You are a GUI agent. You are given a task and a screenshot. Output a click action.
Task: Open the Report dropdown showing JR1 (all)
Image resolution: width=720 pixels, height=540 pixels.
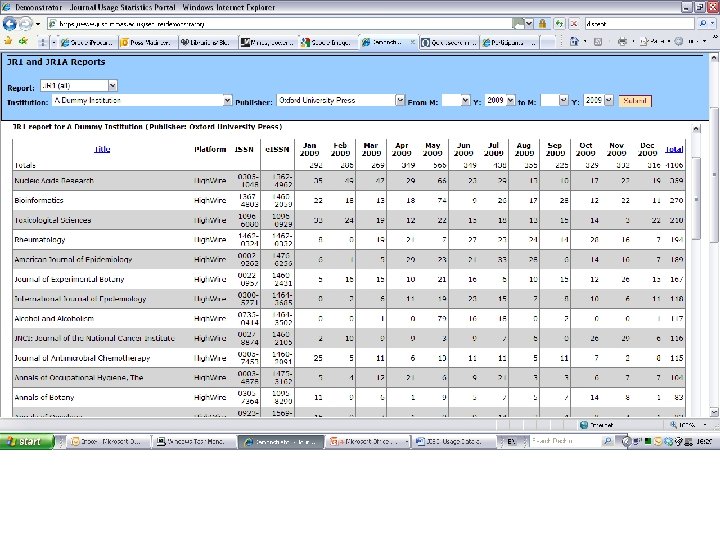tap(79, 85)
